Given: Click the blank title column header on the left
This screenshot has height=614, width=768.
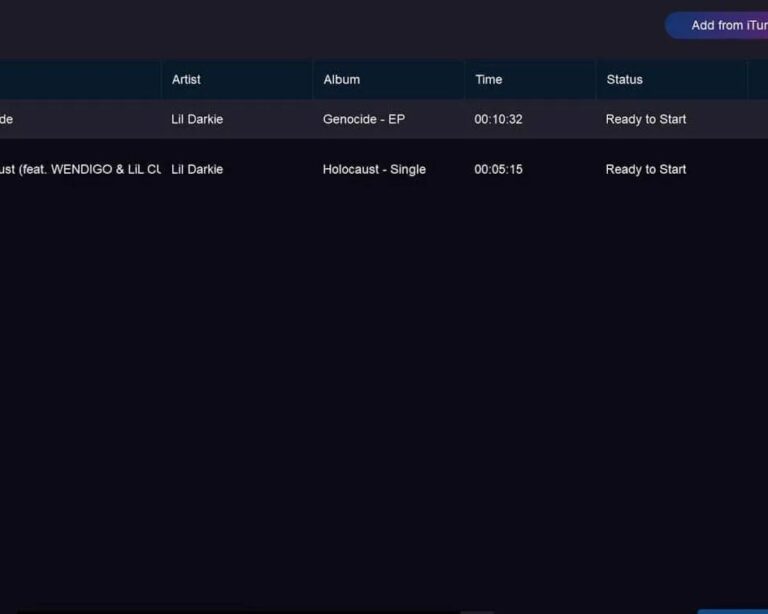Looking at the screenshot, I should 80,79.
